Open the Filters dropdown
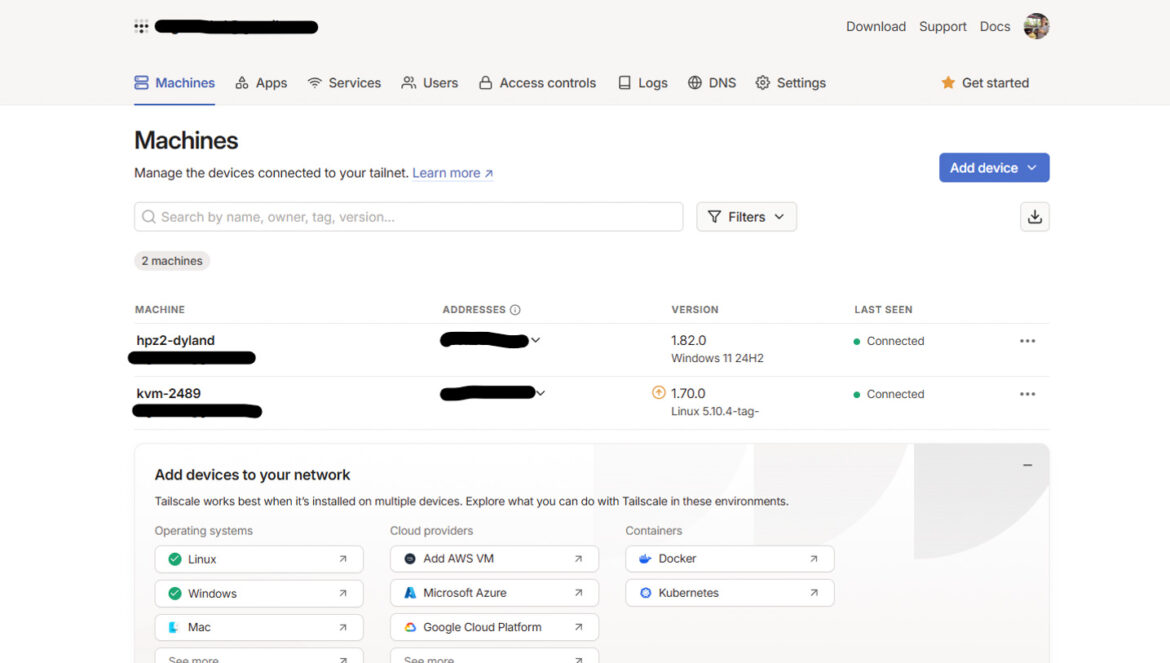The height and width of the screenshot is (663, 1170). [x=746, y=216]
